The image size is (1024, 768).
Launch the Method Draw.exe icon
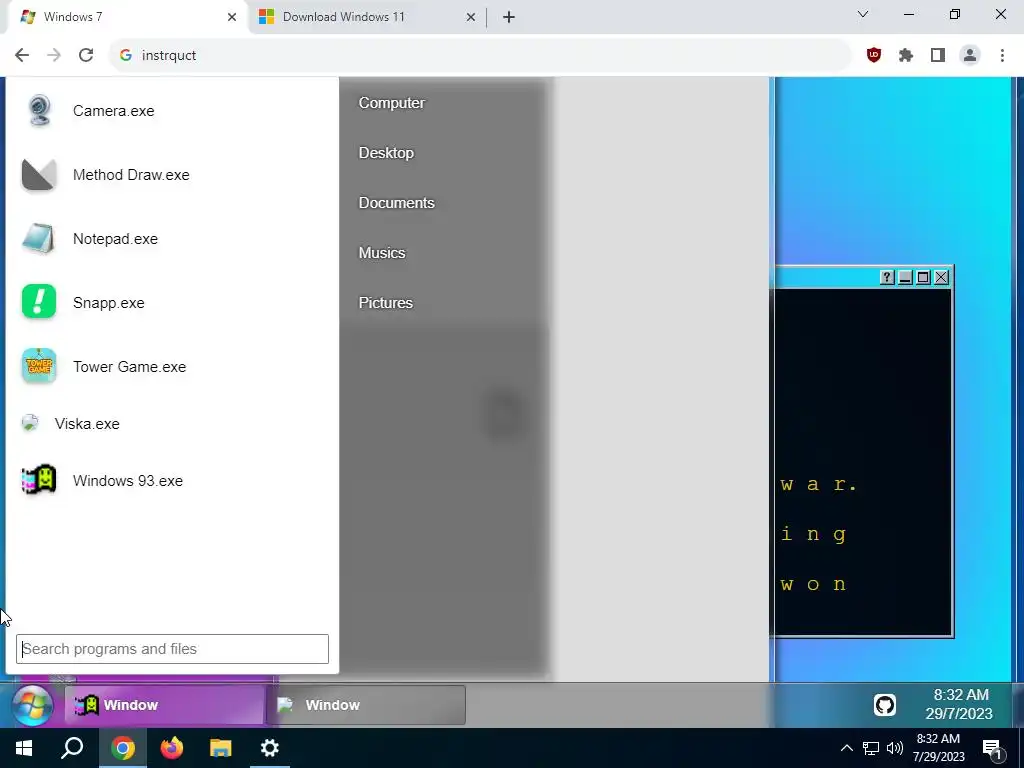(39, 174)
